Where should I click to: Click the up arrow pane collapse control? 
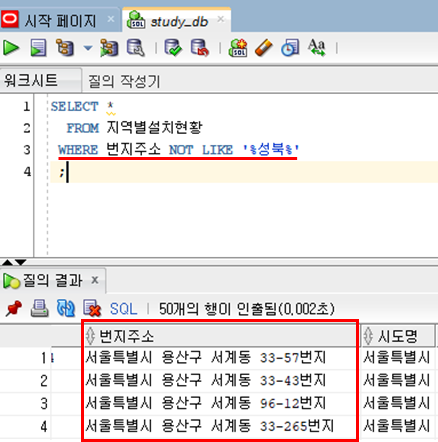(x=7, y=263)
